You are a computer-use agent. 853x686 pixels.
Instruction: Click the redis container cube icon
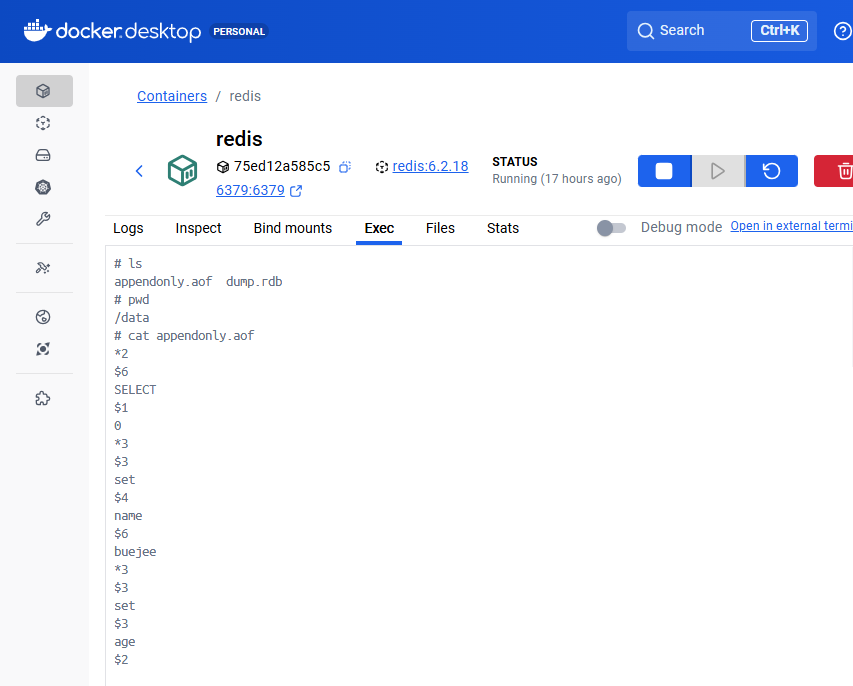182,170
